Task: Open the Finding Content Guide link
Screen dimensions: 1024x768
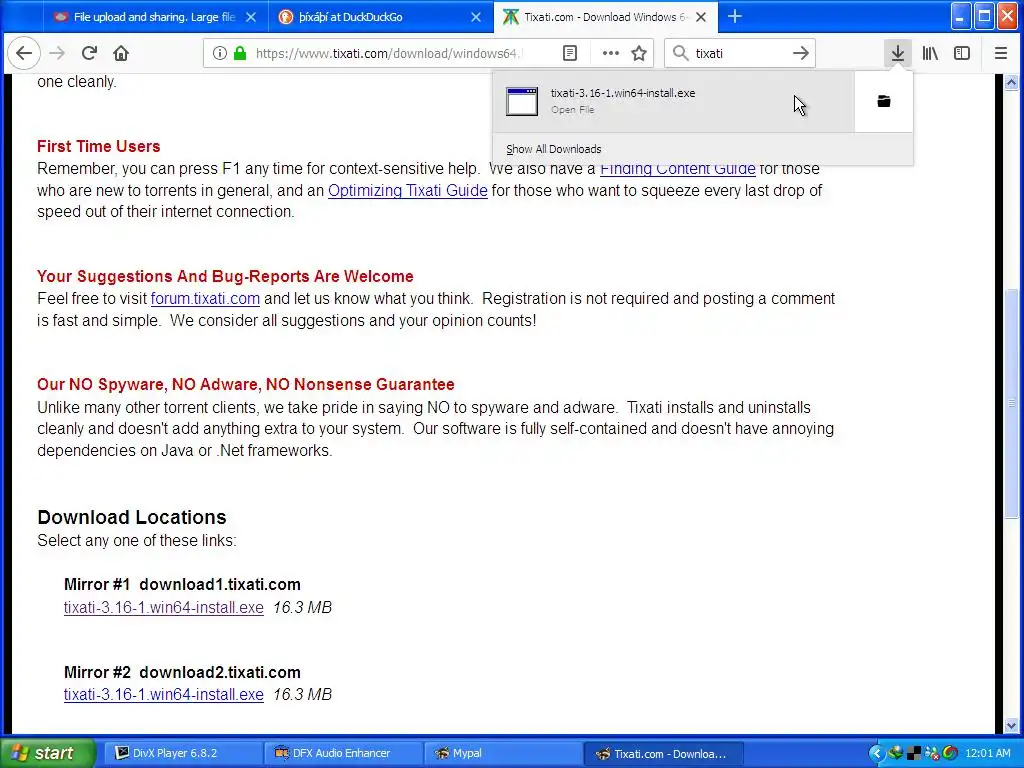Action: pyautogui.click(x=677, y=168)
